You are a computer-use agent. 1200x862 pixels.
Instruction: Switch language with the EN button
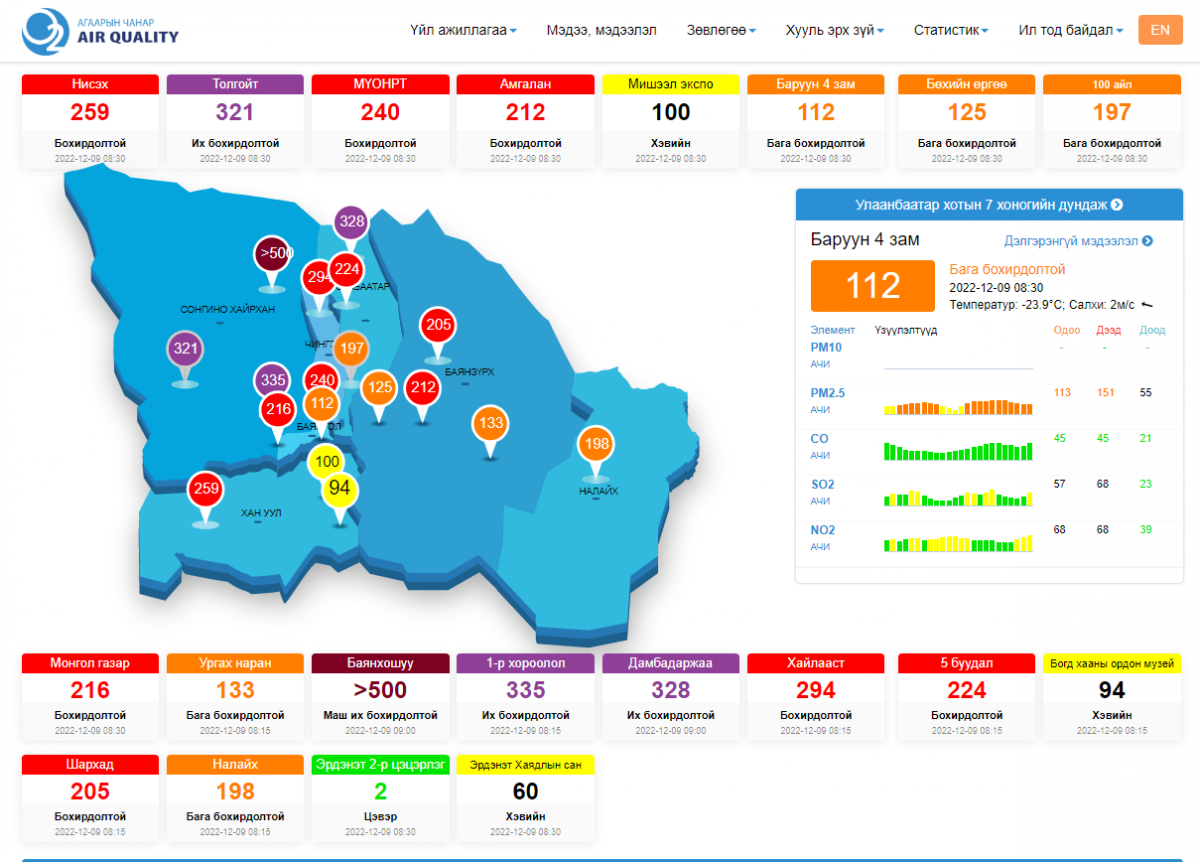(x=1160, y=30)
